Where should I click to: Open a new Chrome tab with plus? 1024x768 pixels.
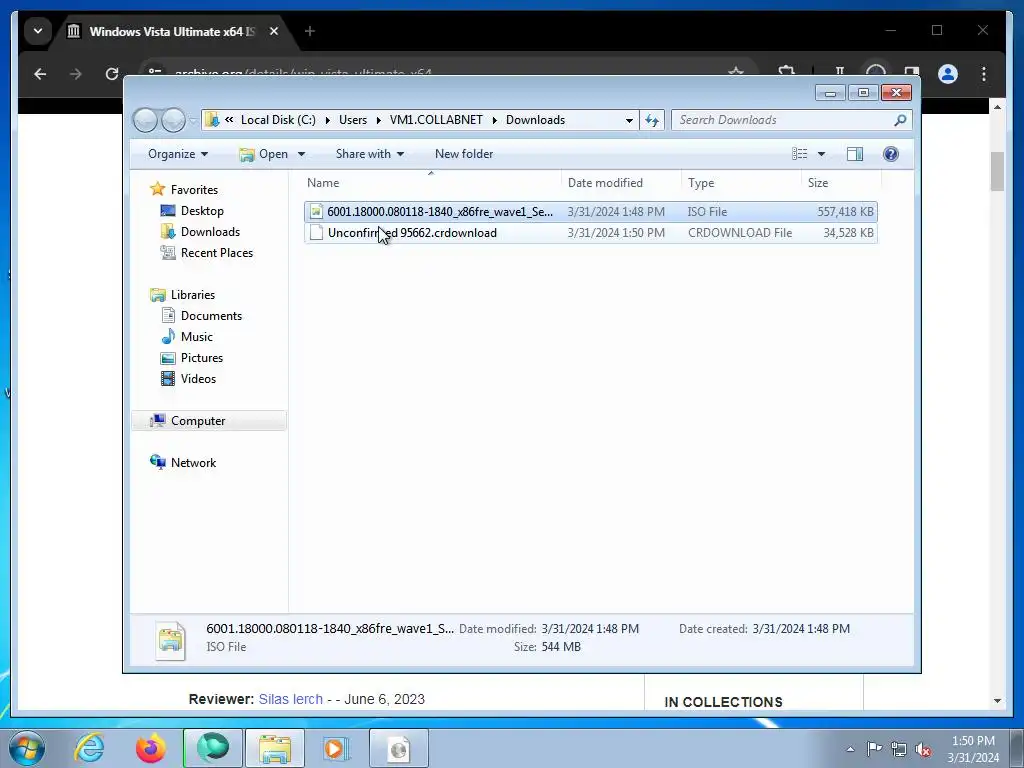[x=310, y=31]
